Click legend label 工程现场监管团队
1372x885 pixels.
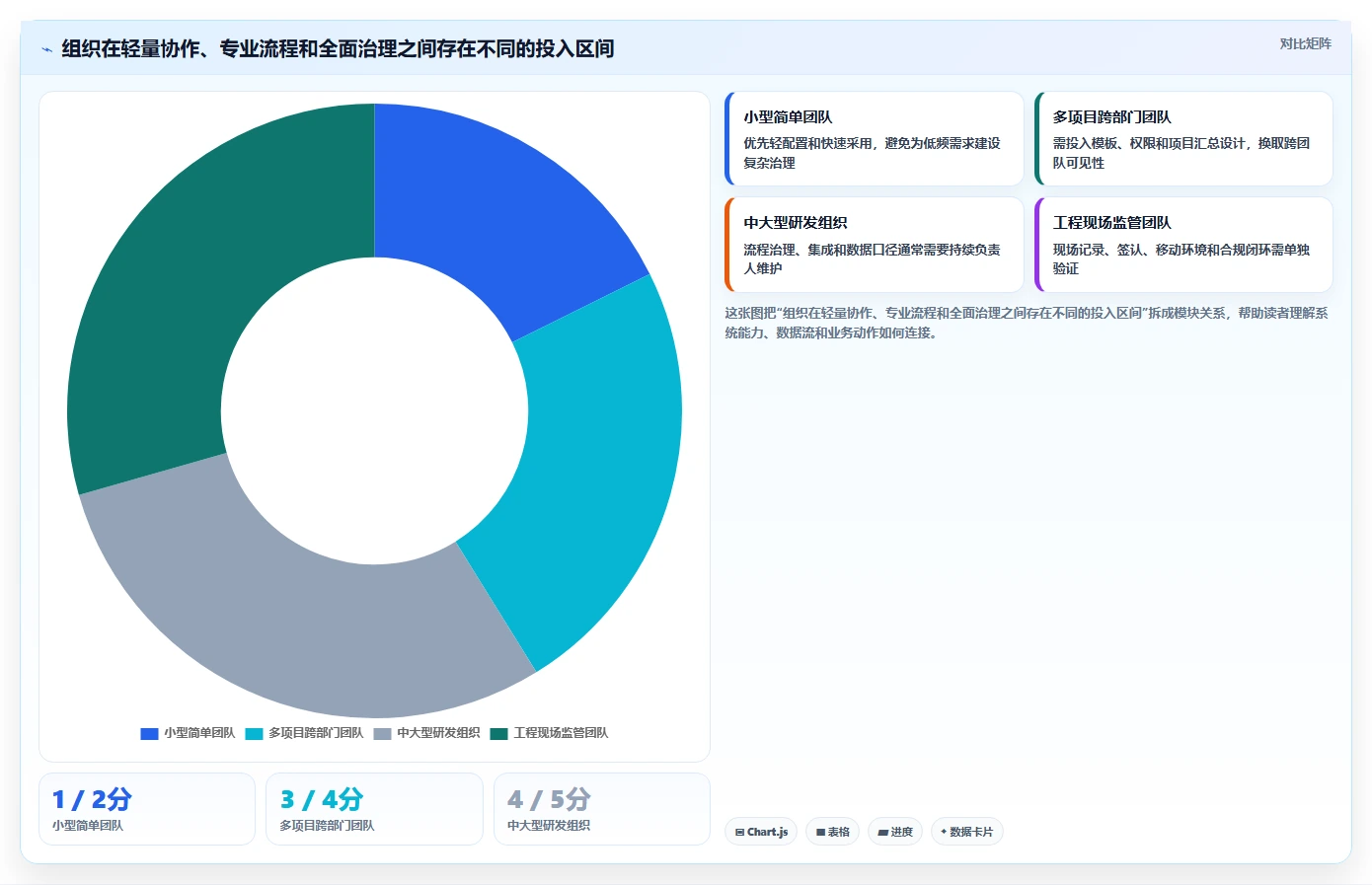561,733
